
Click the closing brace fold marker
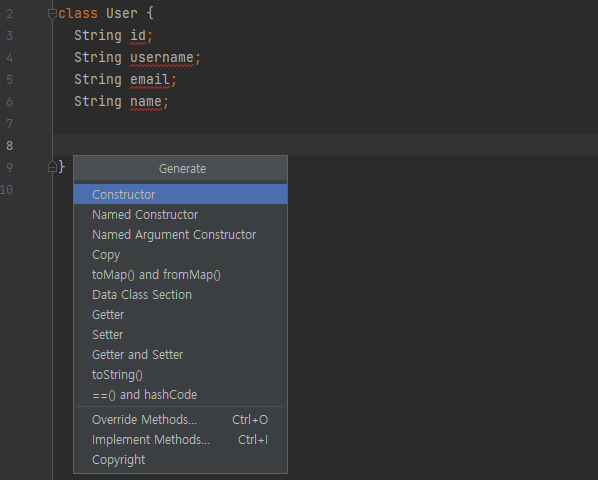click(x=52, y=167)
